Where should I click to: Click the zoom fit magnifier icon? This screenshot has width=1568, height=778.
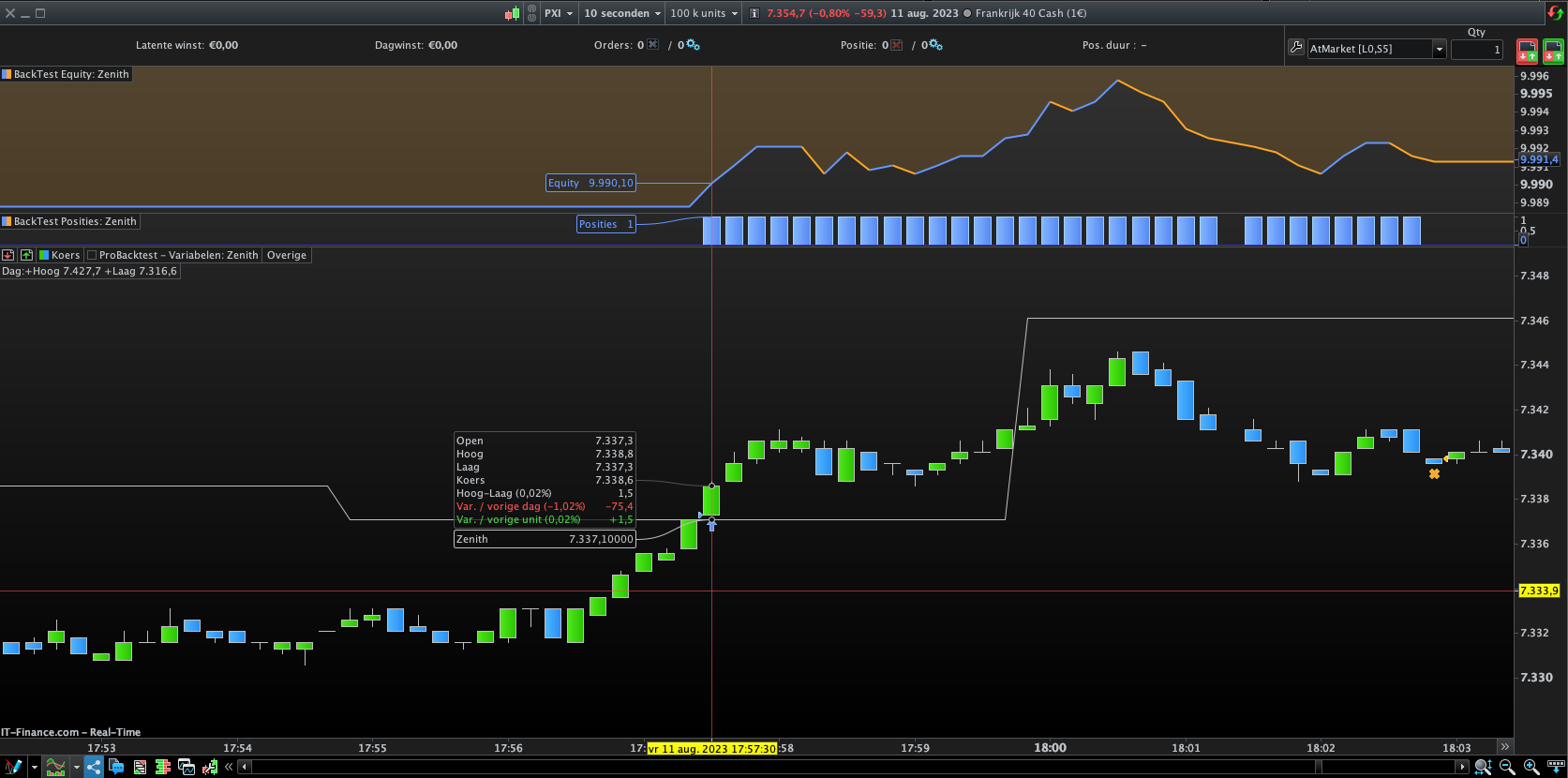(1483, 767)
